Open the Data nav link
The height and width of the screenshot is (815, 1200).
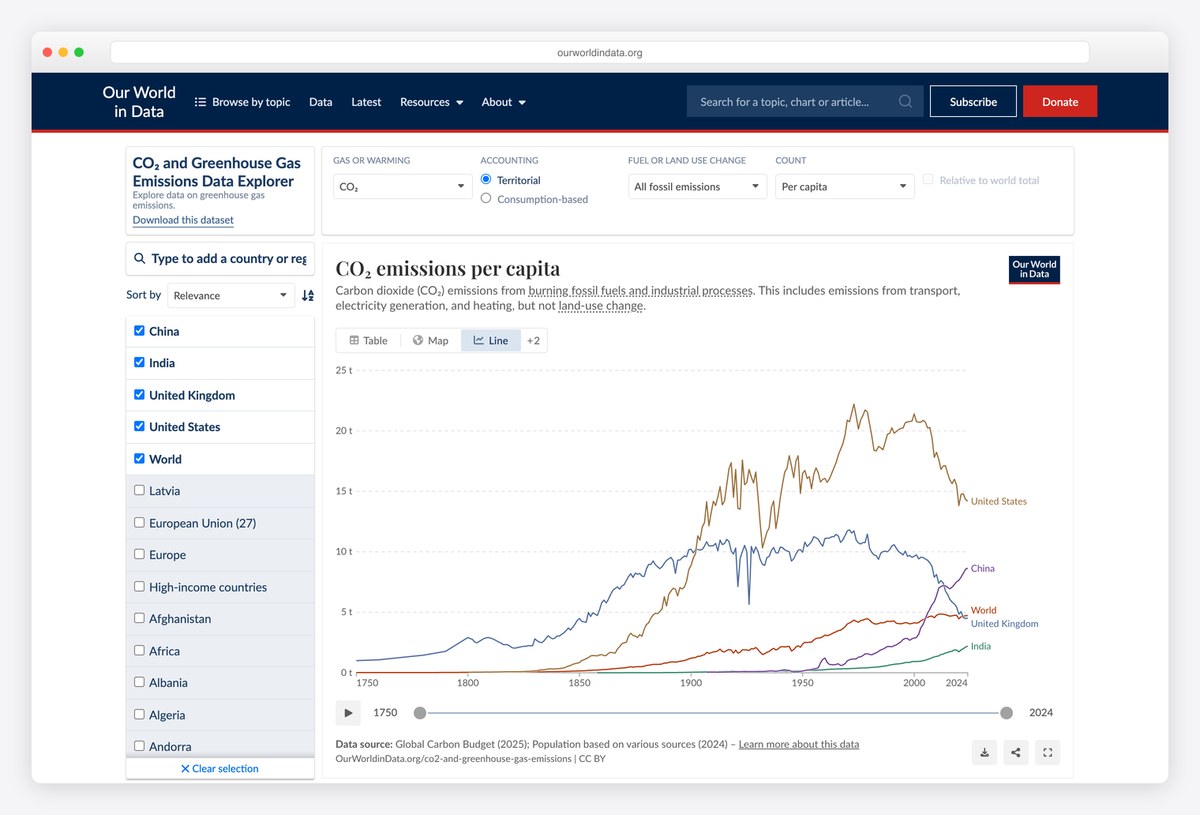coord(320,102)
